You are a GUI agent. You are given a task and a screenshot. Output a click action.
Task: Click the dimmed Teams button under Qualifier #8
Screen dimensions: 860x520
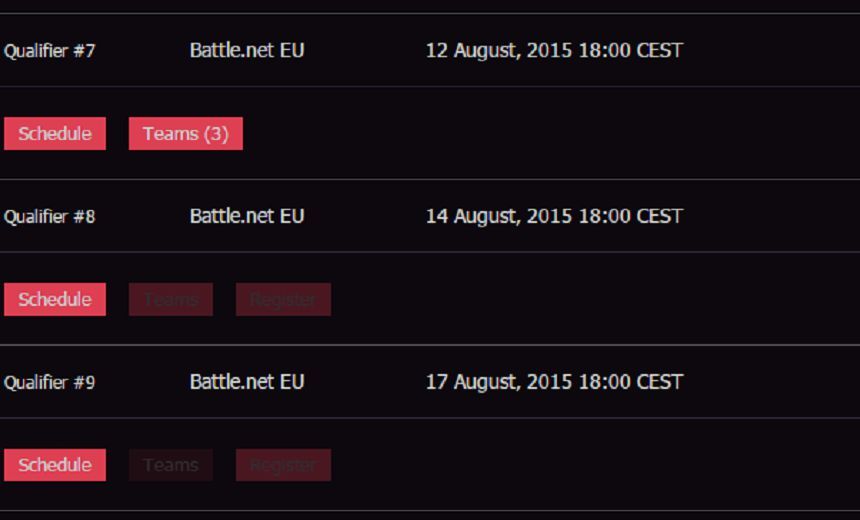tap(170, 300)
